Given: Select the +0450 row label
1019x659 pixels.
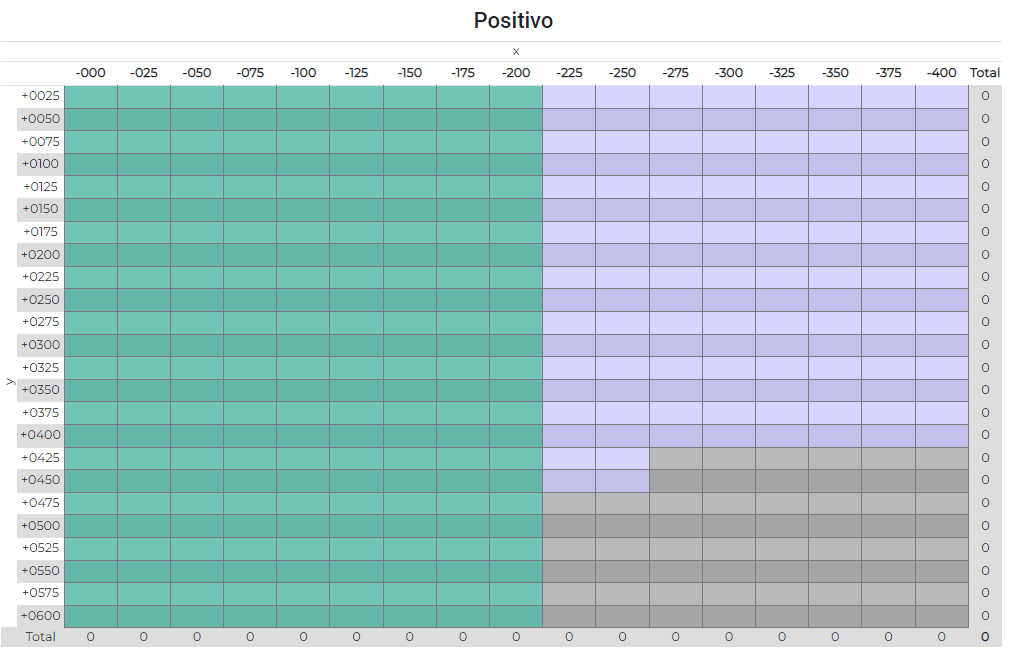Looking at the screenshot, I should click(40, 480).
